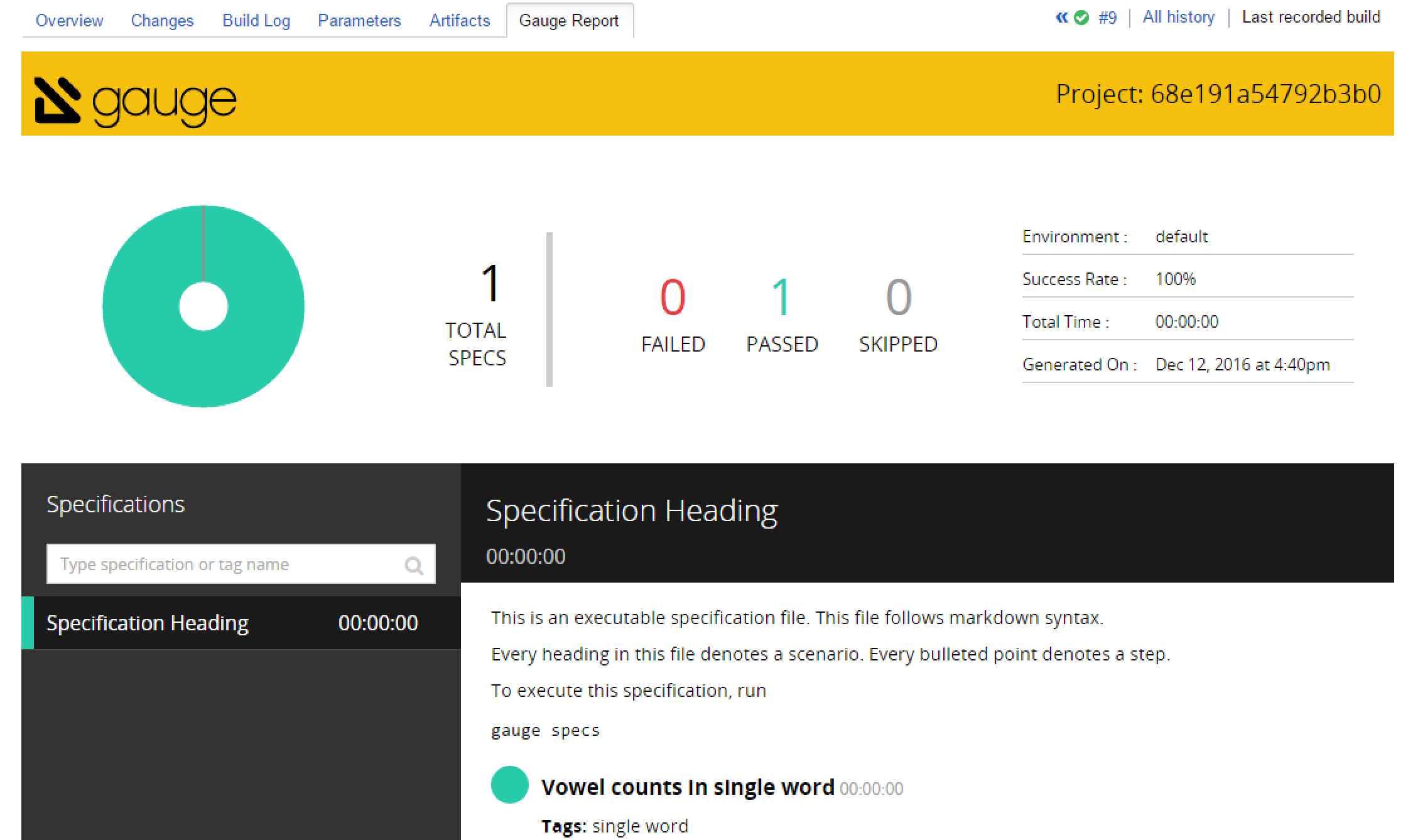The height and width of the screenshot is (840, 1413).
Task: Click the 00:00:00 time under Specification Heading title
Action: (x=526, y=556)
